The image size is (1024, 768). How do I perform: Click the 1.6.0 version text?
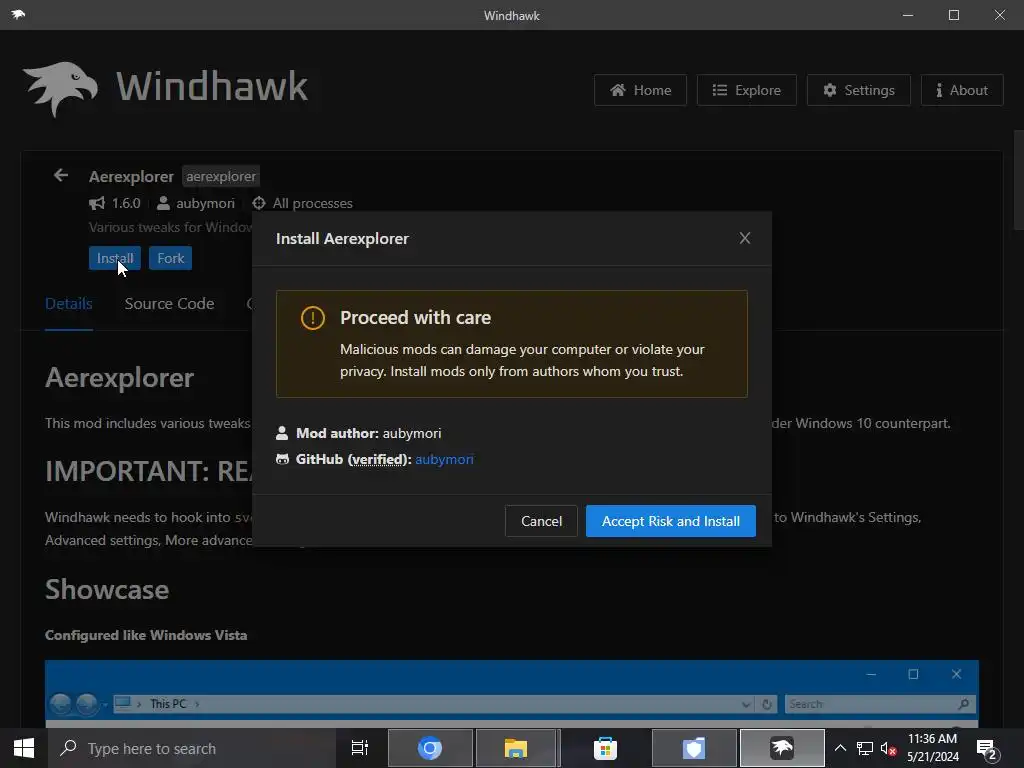tap(126, 203)
